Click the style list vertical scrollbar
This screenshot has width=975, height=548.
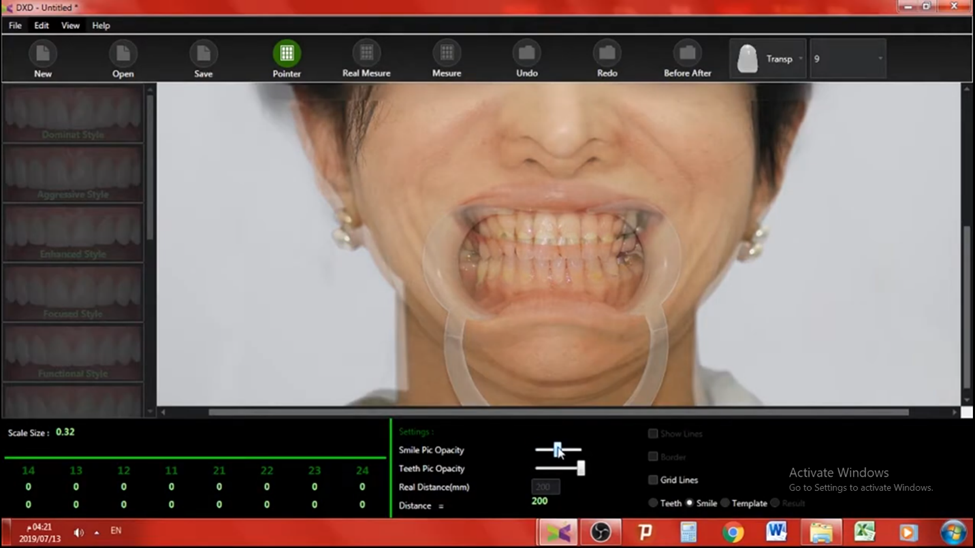pos(150,167)
